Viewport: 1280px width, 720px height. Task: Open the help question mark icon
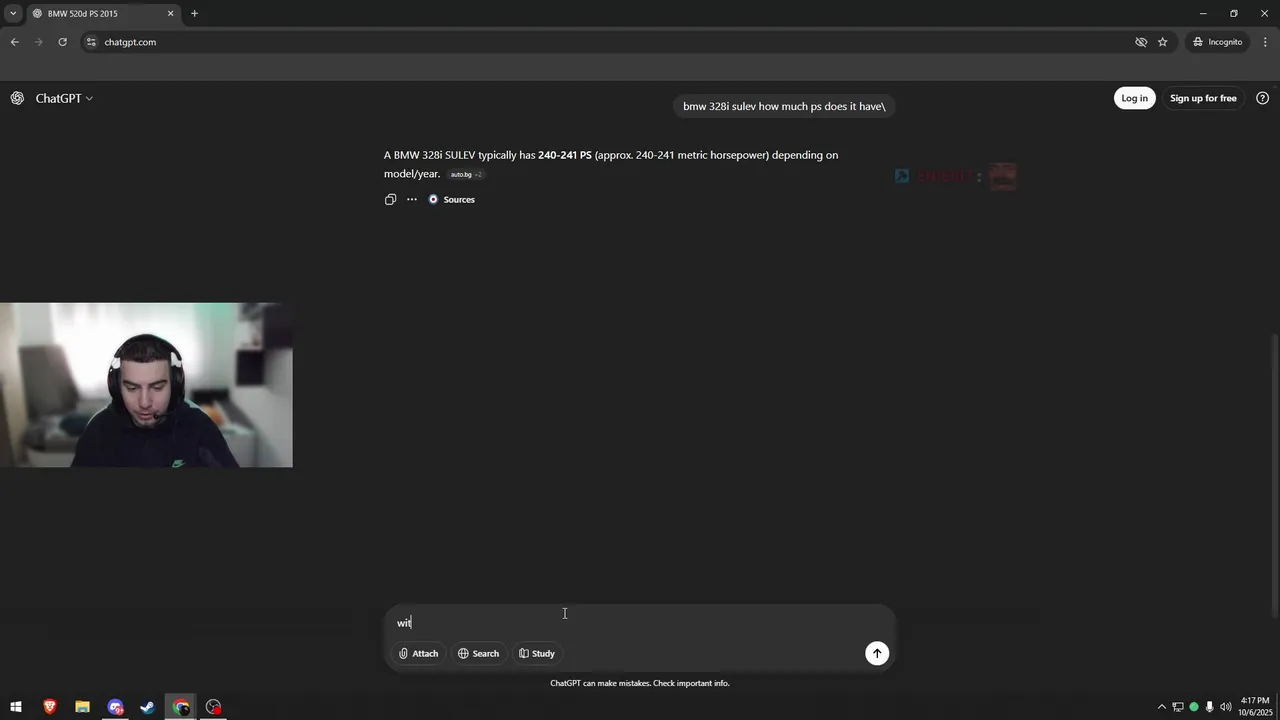pyautogui.click(x=1262, y=98)
